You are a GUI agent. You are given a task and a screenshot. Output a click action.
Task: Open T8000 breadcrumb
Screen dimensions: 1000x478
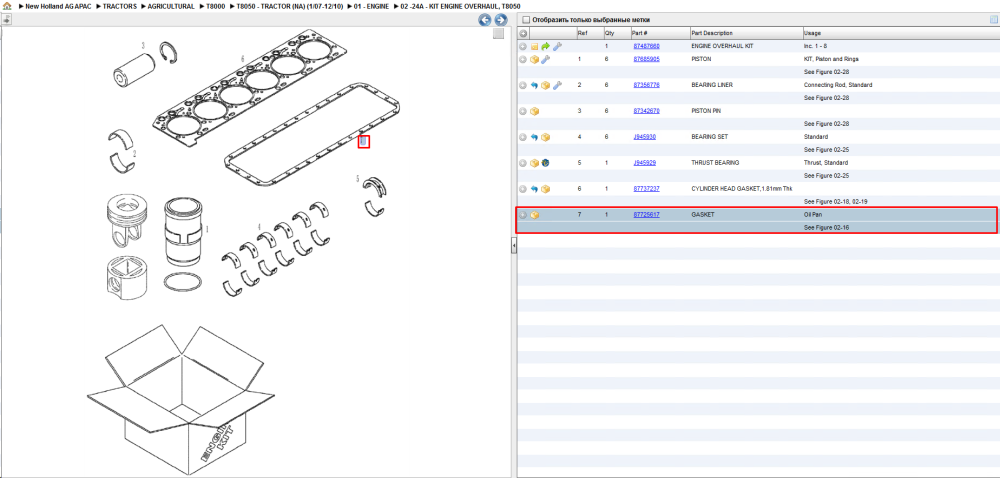click(215, 6)
